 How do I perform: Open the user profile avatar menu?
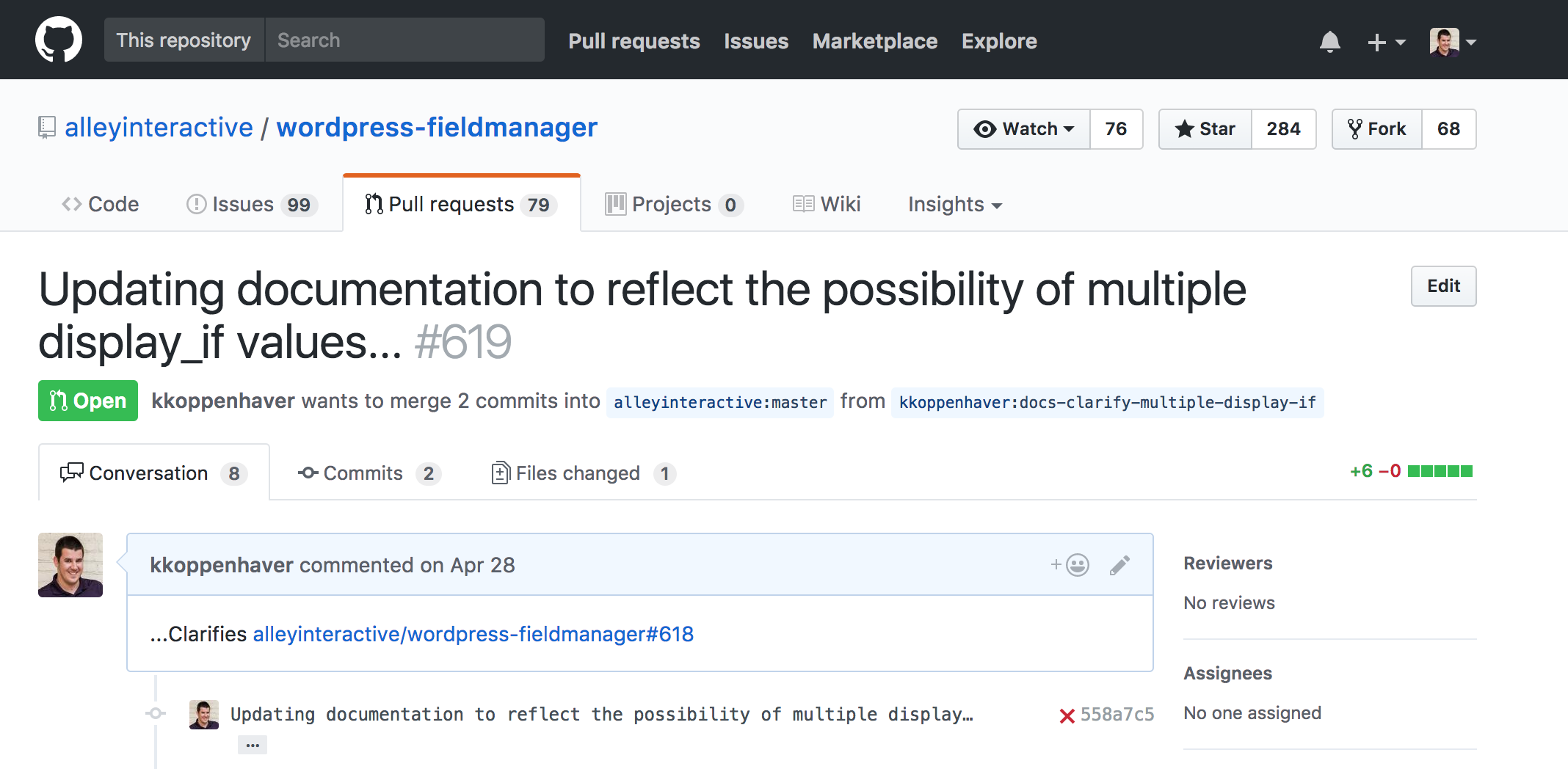(x=1452, y=42)
